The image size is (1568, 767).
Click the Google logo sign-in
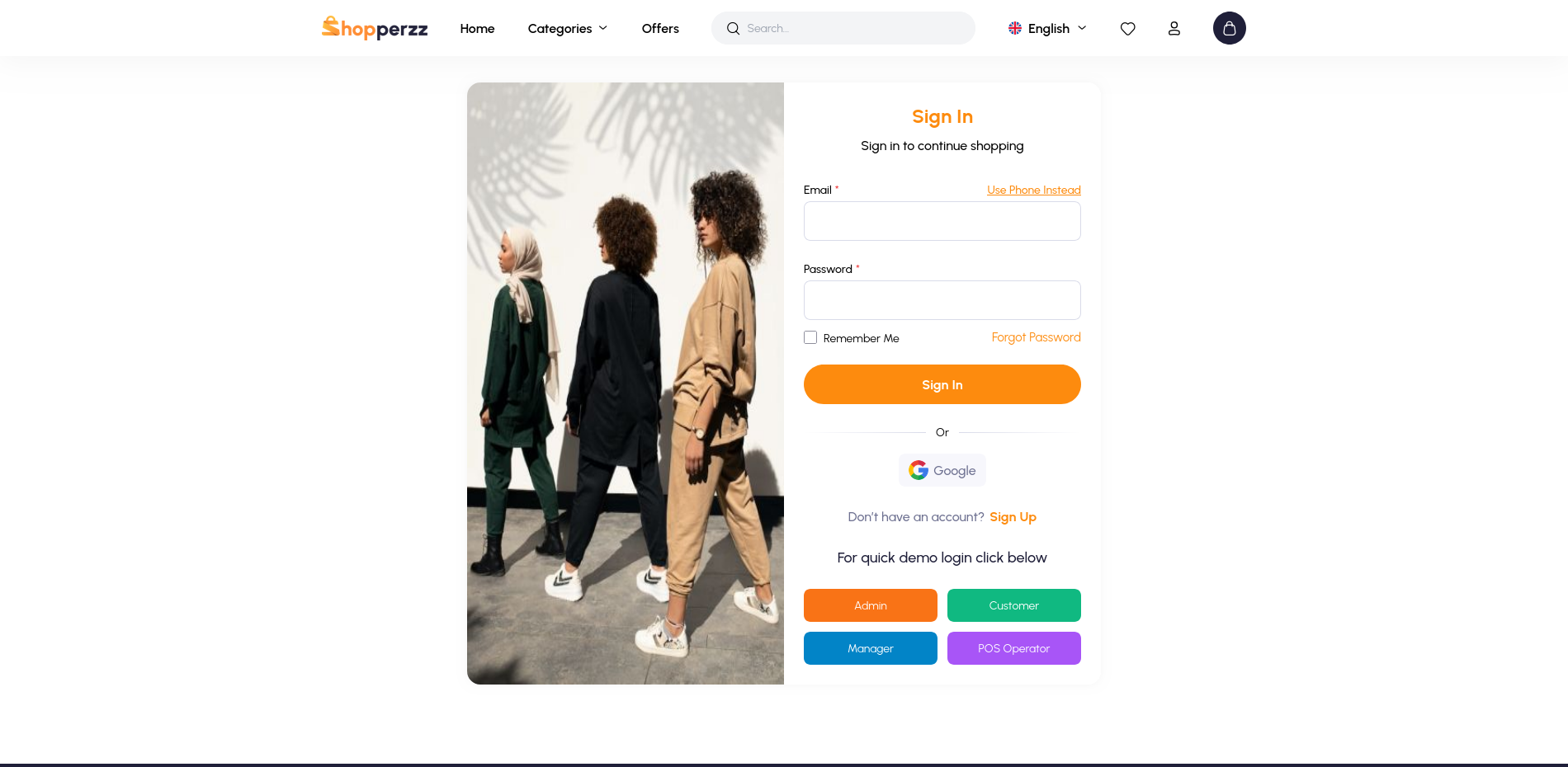coord(919,470)
